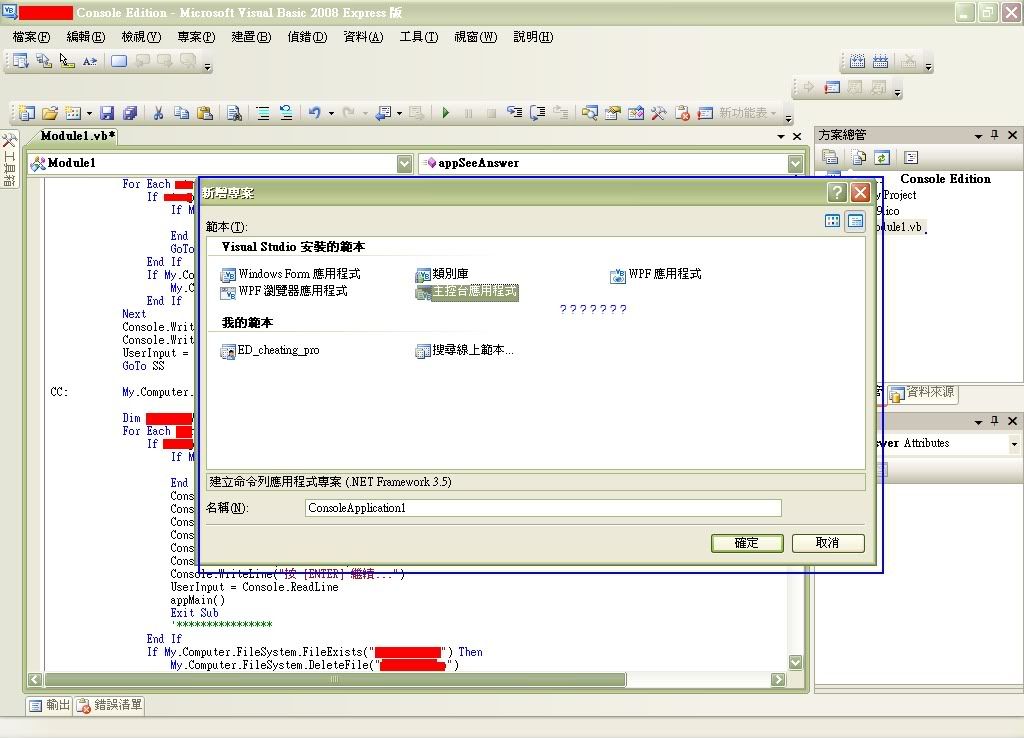Switch dialog templates to large icons view
1024x738 pixels.
click(x=833, y=221)
